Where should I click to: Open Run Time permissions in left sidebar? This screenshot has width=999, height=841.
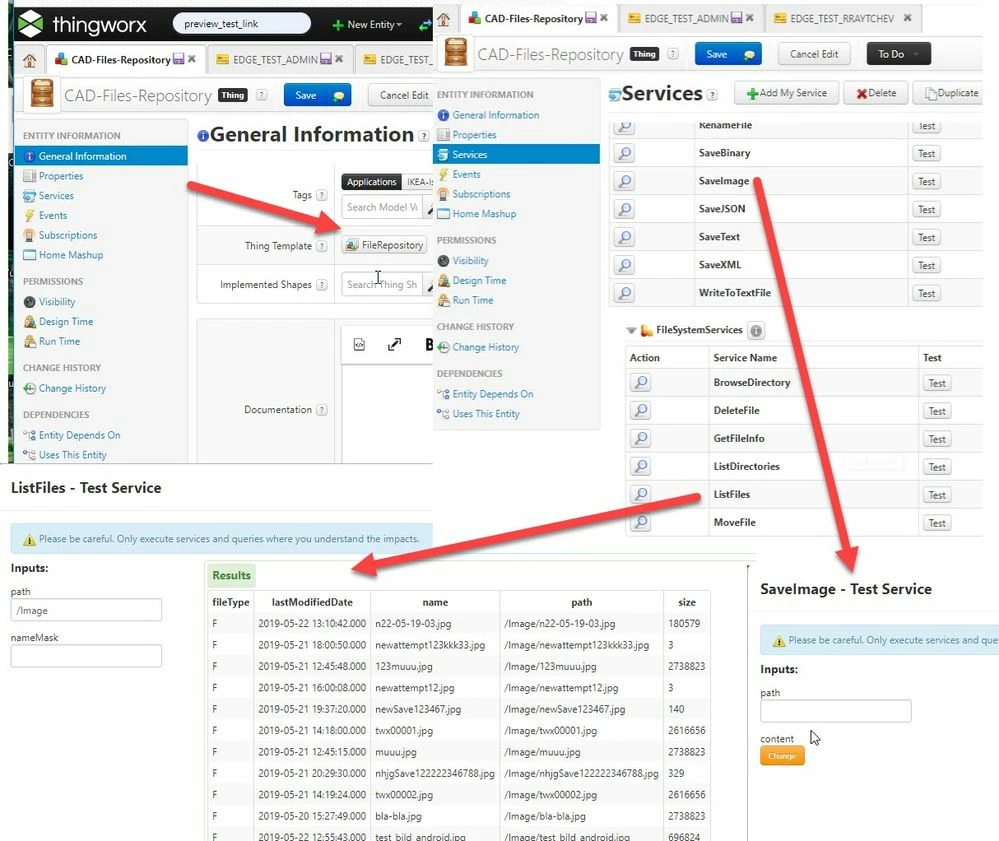pos(59,341)
